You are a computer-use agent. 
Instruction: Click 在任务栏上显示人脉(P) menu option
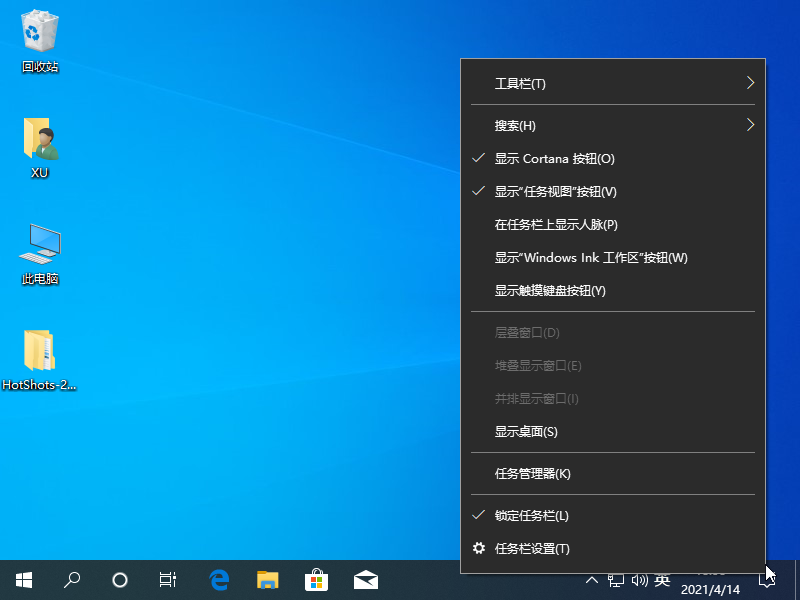556,225
